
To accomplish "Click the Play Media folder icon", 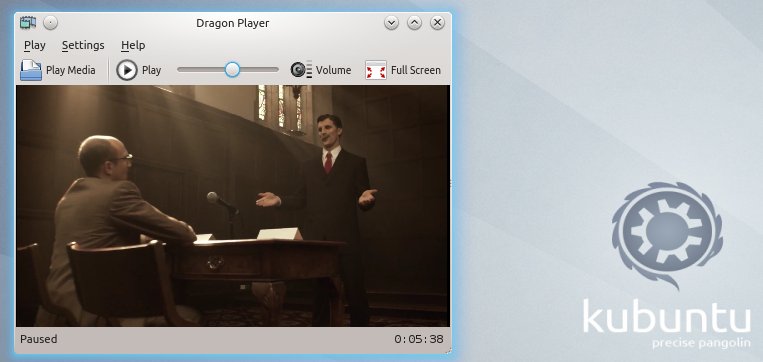I will pos(31,70).
